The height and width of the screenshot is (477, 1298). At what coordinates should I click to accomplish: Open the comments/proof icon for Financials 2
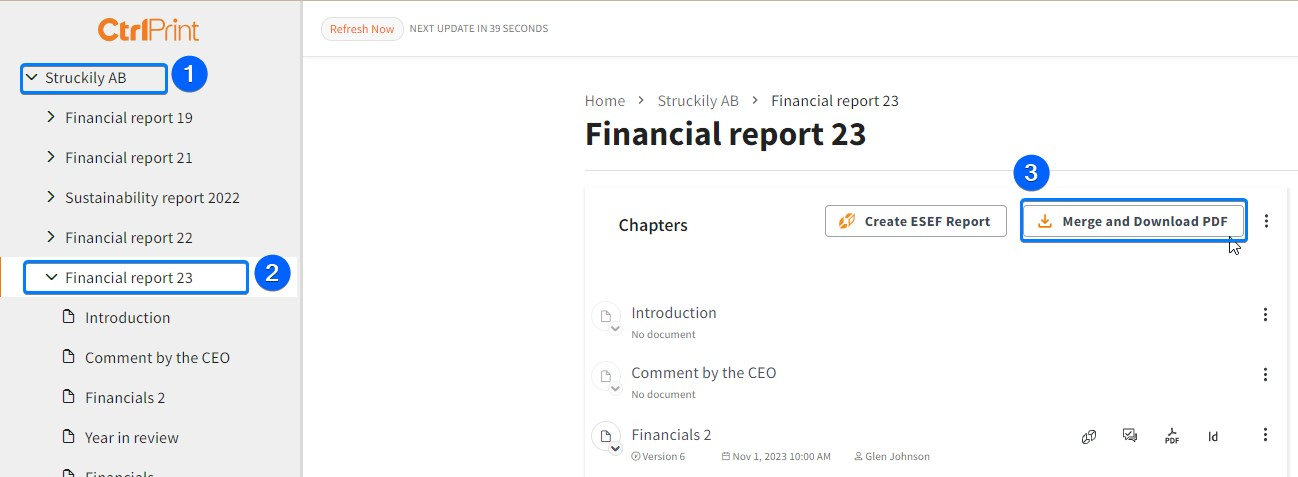[x=1130, y=435]
